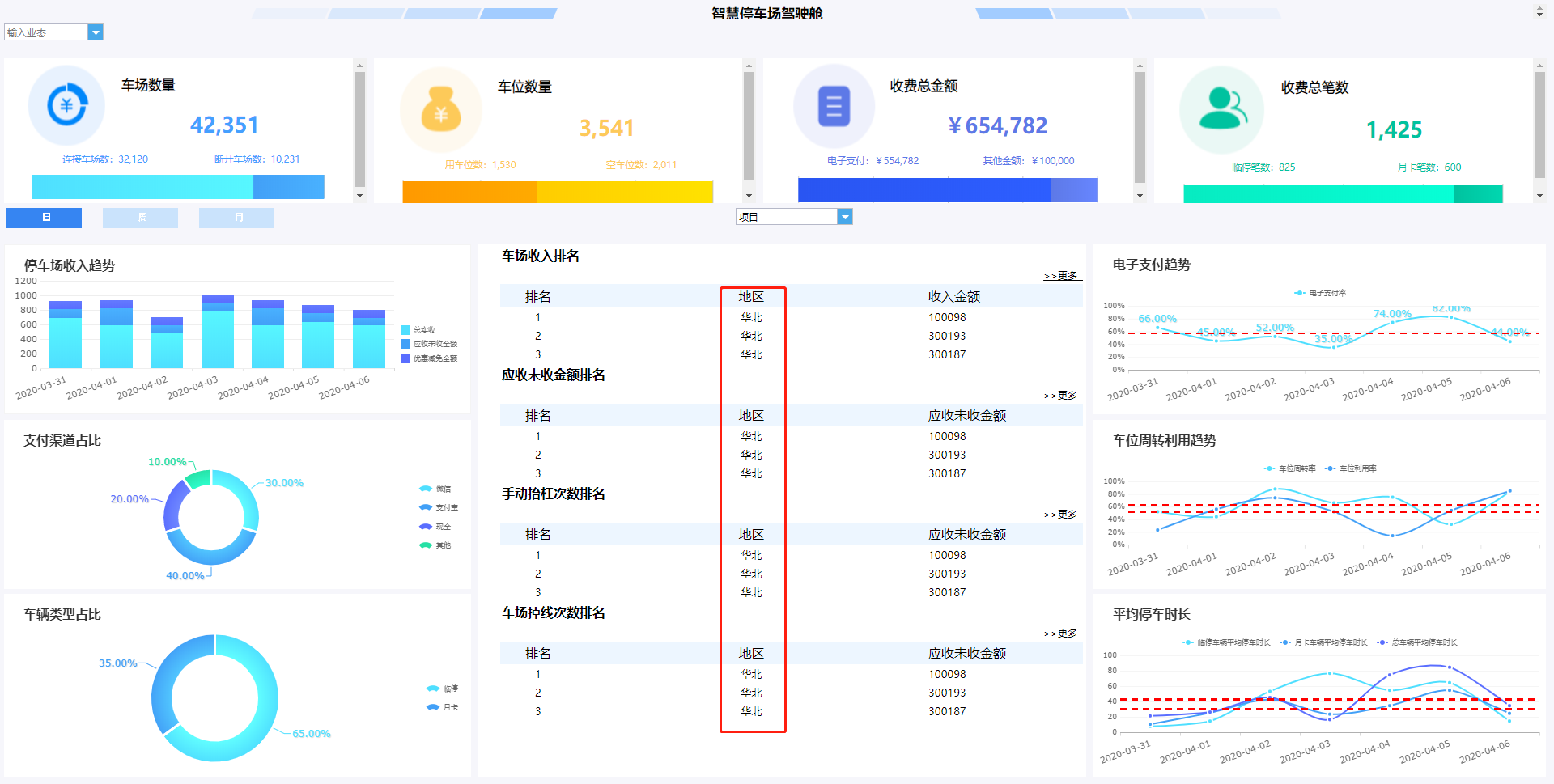Click the 2020-04-03 bar in income chart

point(218,332)
